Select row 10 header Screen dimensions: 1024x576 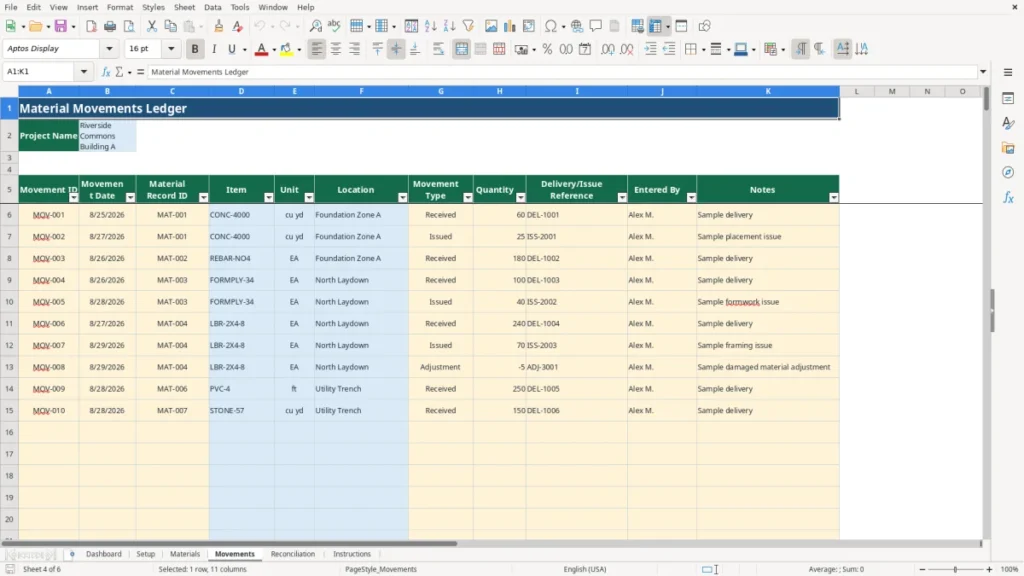click(x=9, y=302)
